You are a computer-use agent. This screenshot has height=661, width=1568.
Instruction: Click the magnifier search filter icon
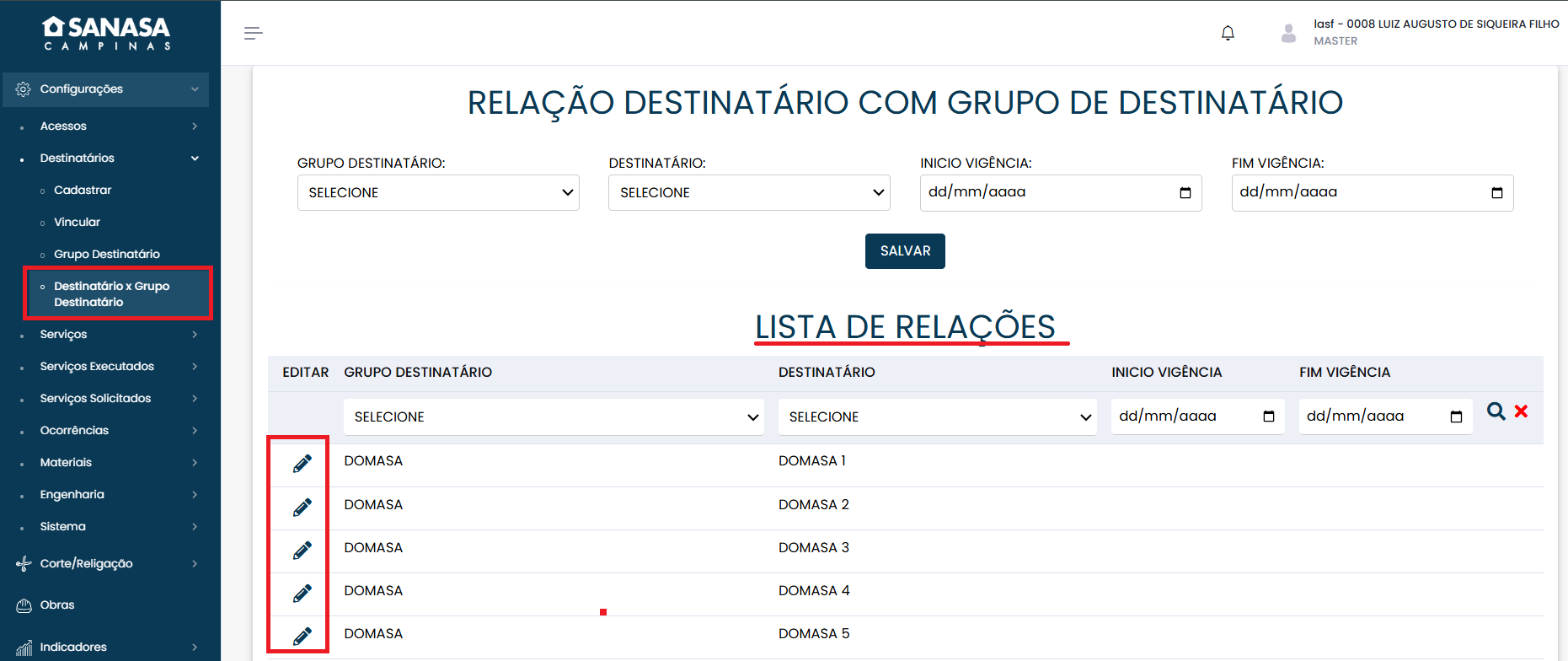tap(1496, 411)
